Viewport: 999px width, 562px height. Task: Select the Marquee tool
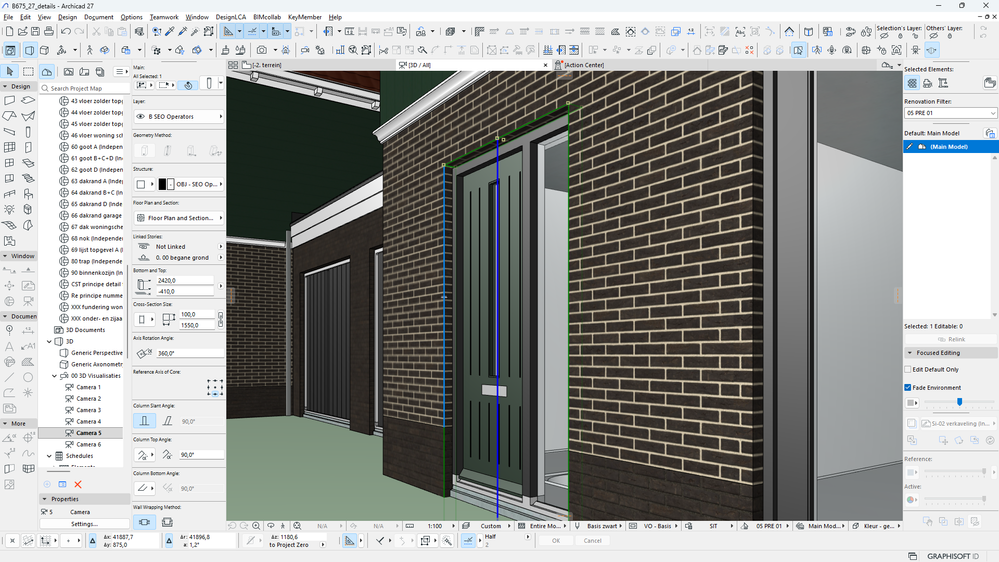(28, 71)
